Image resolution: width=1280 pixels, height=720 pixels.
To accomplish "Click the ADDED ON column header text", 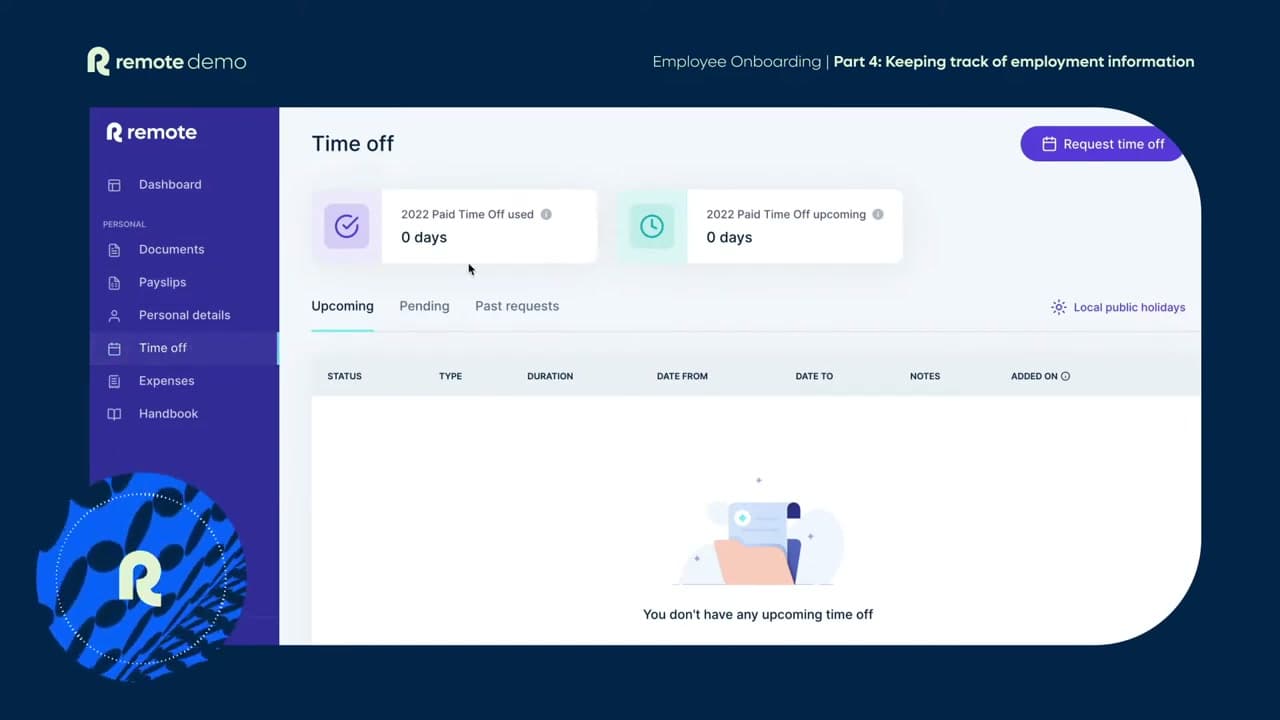I will [x=1034, y=377].
